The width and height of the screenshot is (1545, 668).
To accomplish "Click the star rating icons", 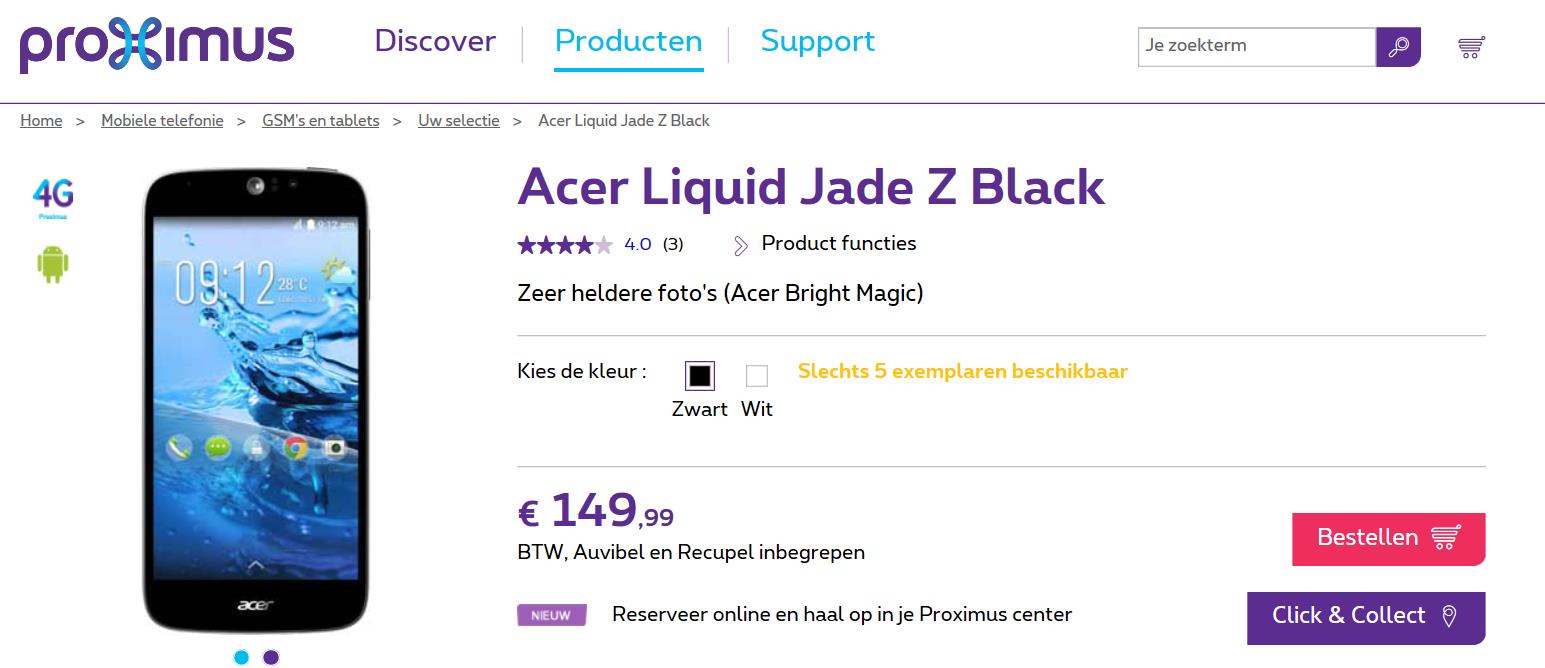I will [564, 244].
